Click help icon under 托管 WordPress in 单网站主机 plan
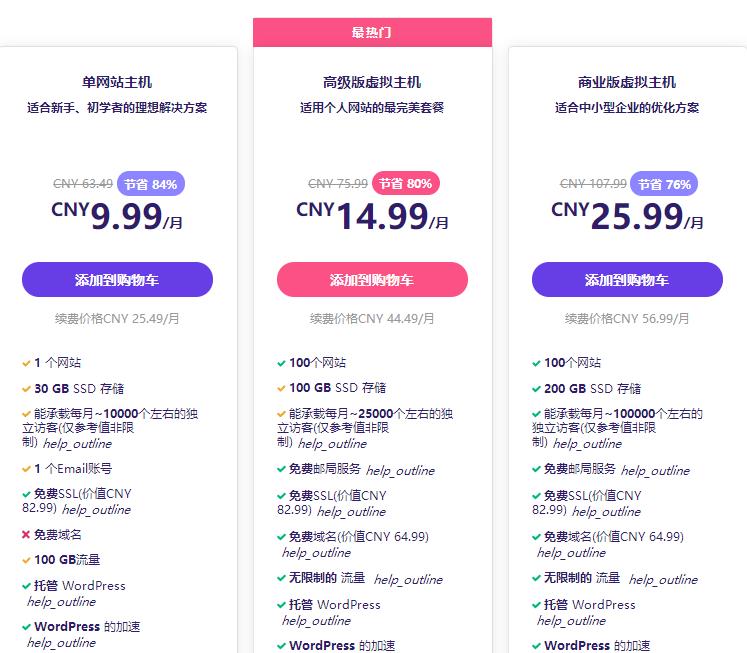 point(61,602)
